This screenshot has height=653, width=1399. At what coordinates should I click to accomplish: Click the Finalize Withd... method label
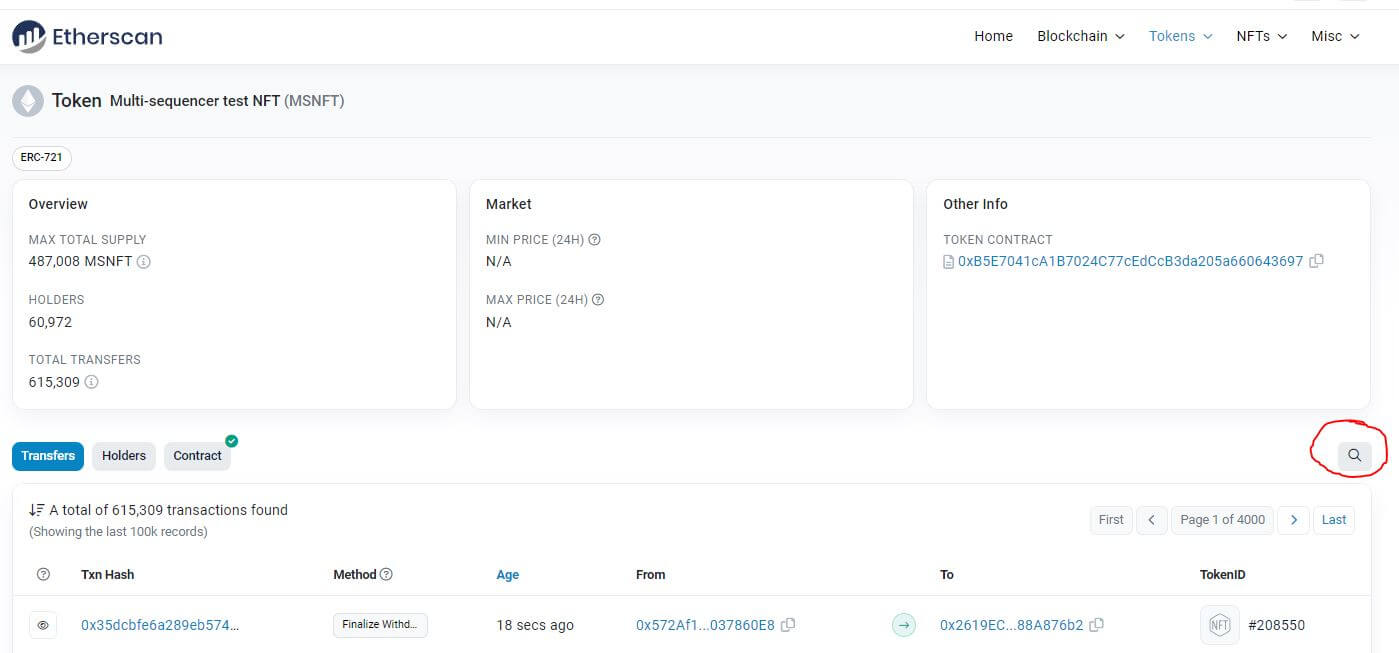point(380,625)
